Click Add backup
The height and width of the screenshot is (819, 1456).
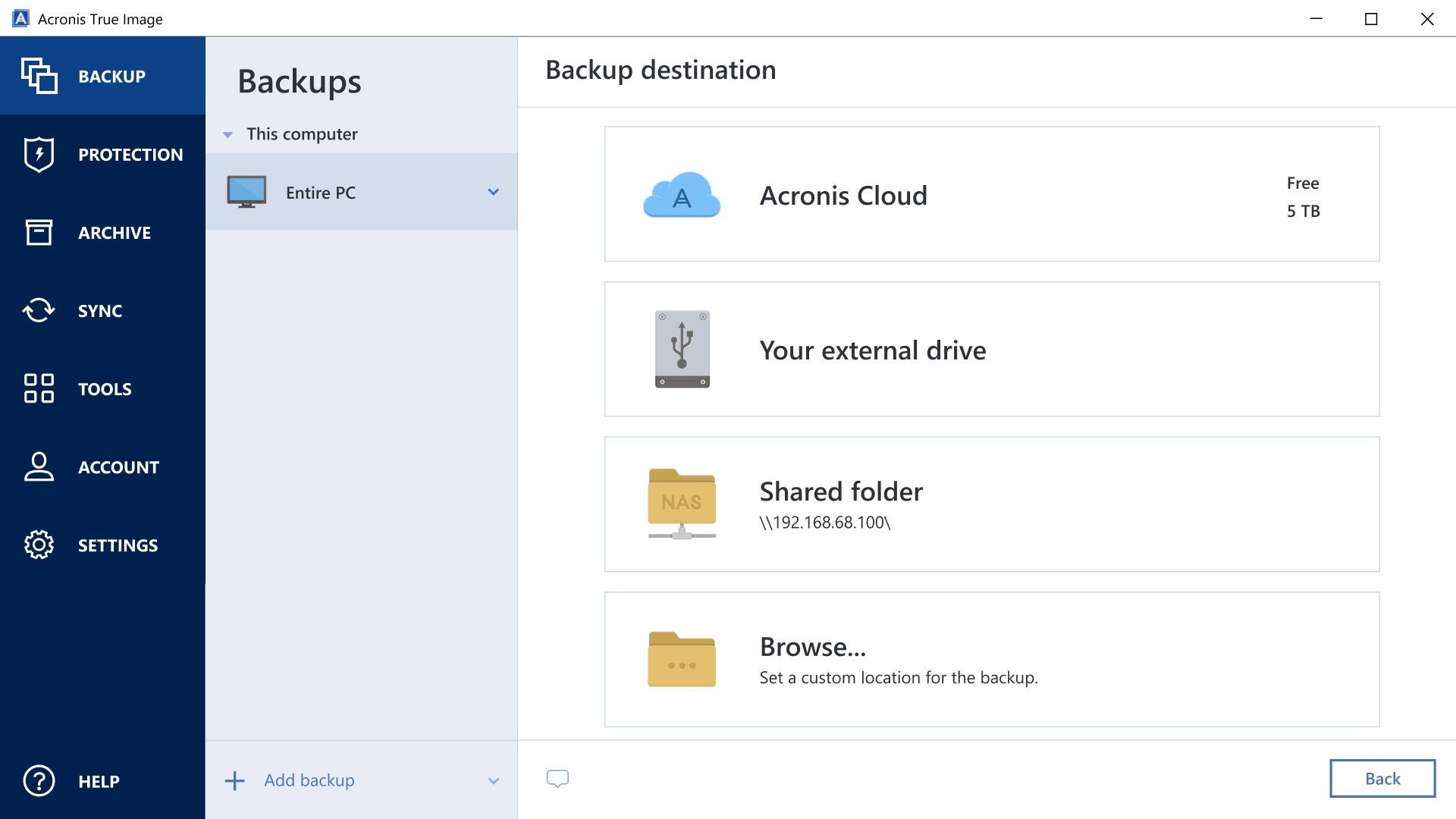click(x=309, y=780)
